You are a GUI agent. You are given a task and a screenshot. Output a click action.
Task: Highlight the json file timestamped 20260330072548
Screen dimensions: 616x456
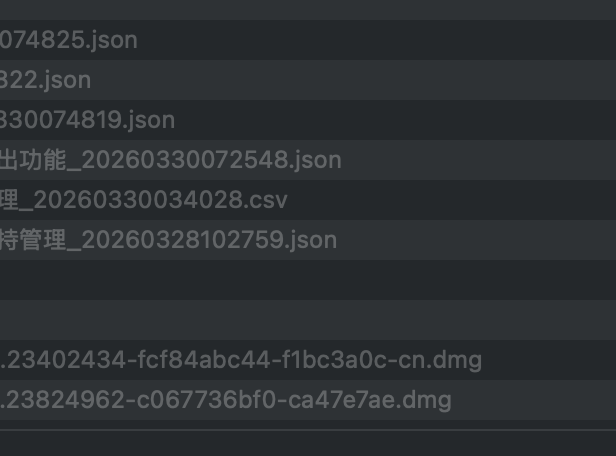pos(170,160)
